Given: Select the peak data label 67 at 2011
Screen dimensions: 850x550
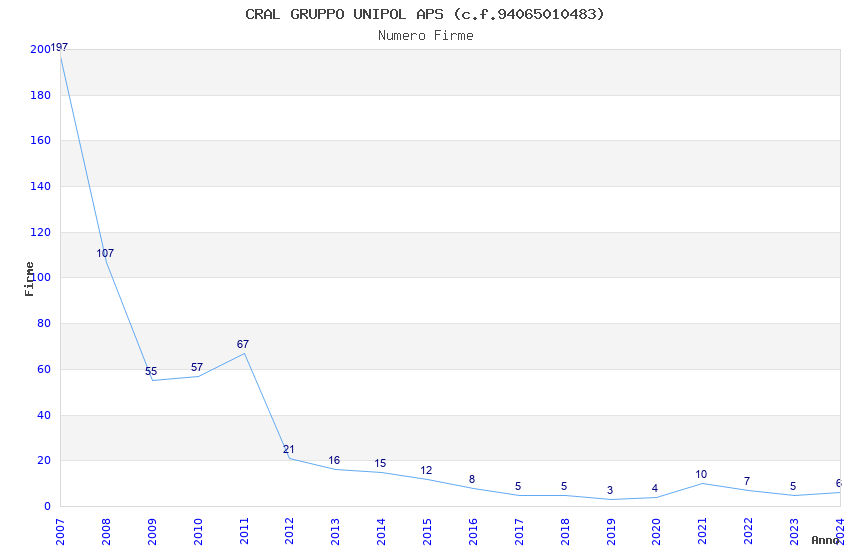Looking at the screenshot, I should [243, 344].
